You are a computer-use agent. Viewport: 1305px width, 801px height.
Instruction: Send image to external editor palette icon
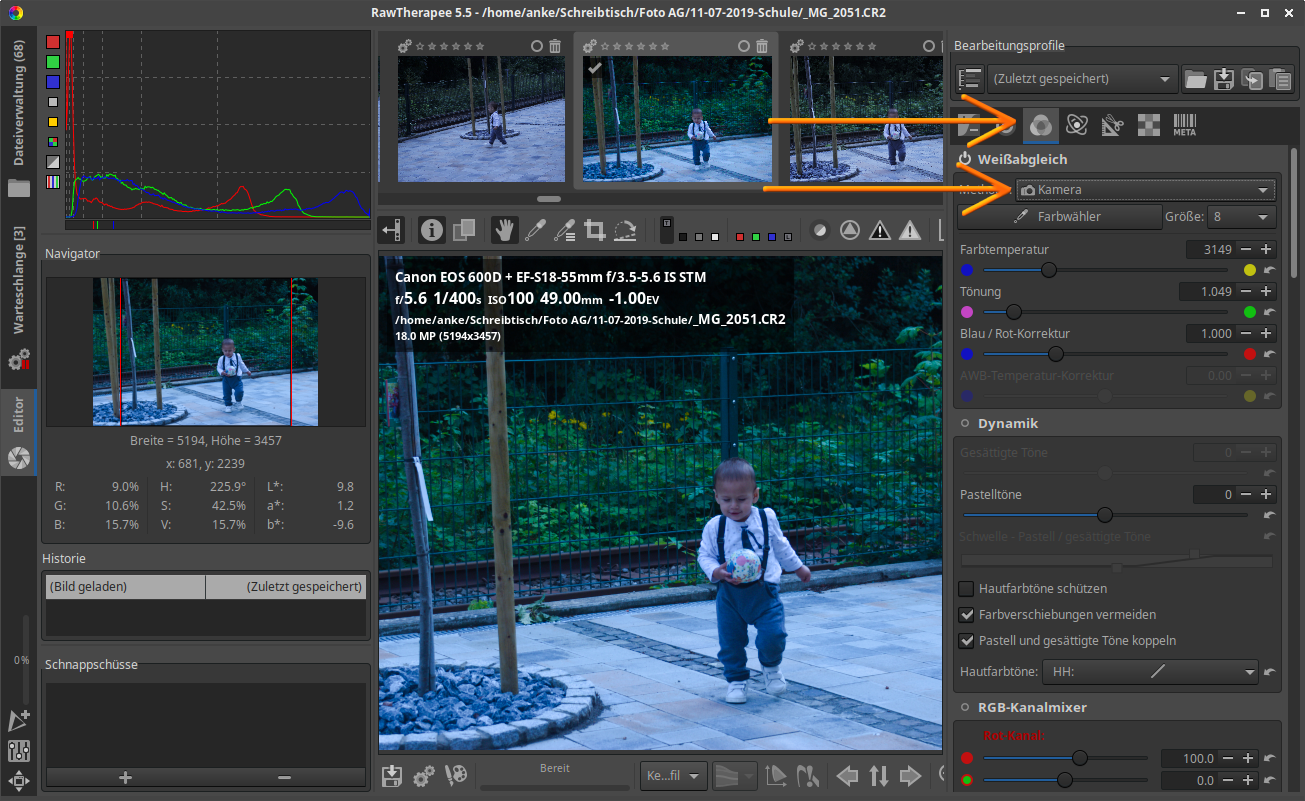tap(455, 775)
